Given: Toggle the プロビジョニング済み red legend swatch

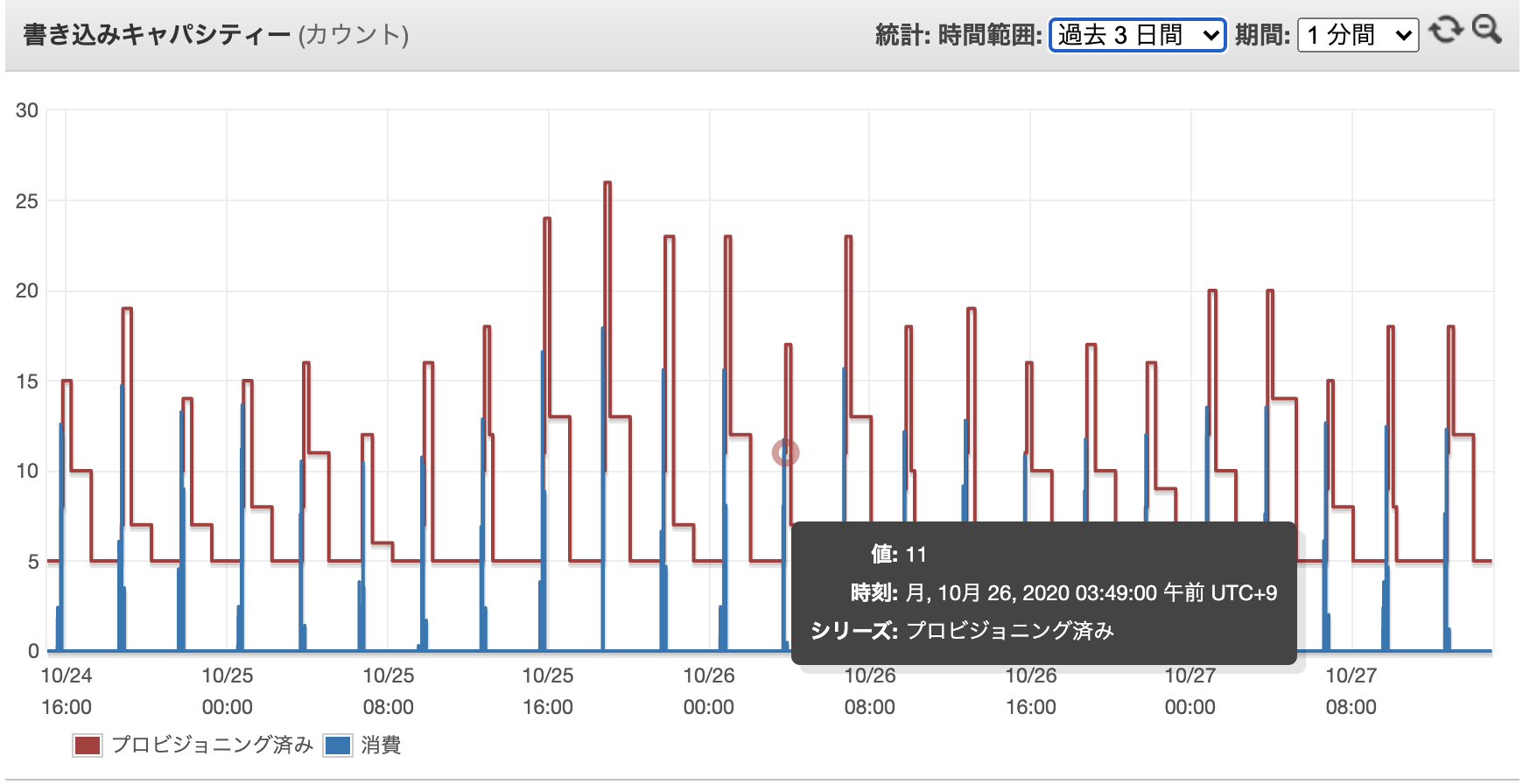Looking at the screenshot, I should click(88, 745).
